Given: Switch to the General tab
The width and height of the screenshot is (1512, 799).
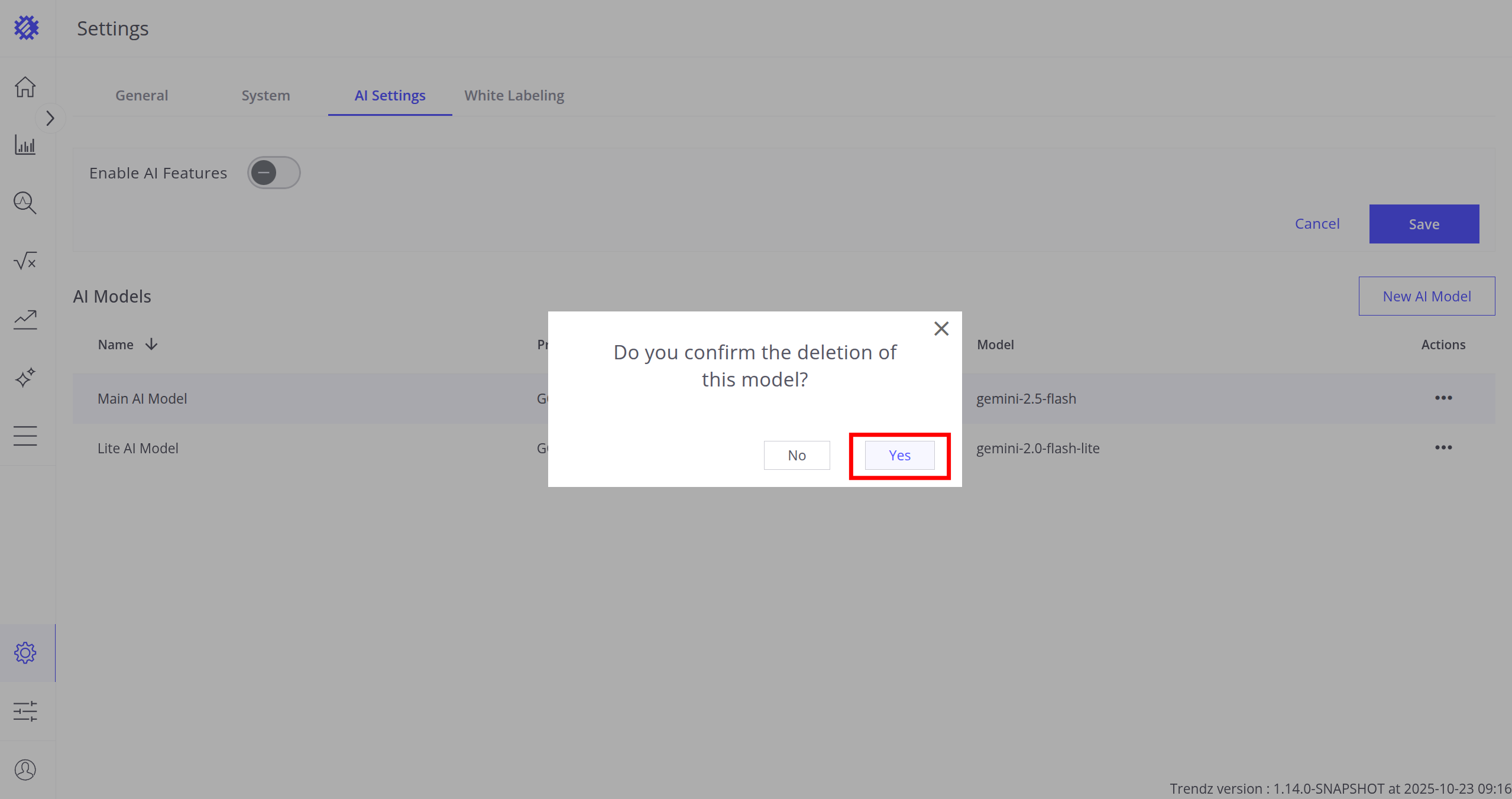Looking at the screenshot, I should click(x=141, y=95).
